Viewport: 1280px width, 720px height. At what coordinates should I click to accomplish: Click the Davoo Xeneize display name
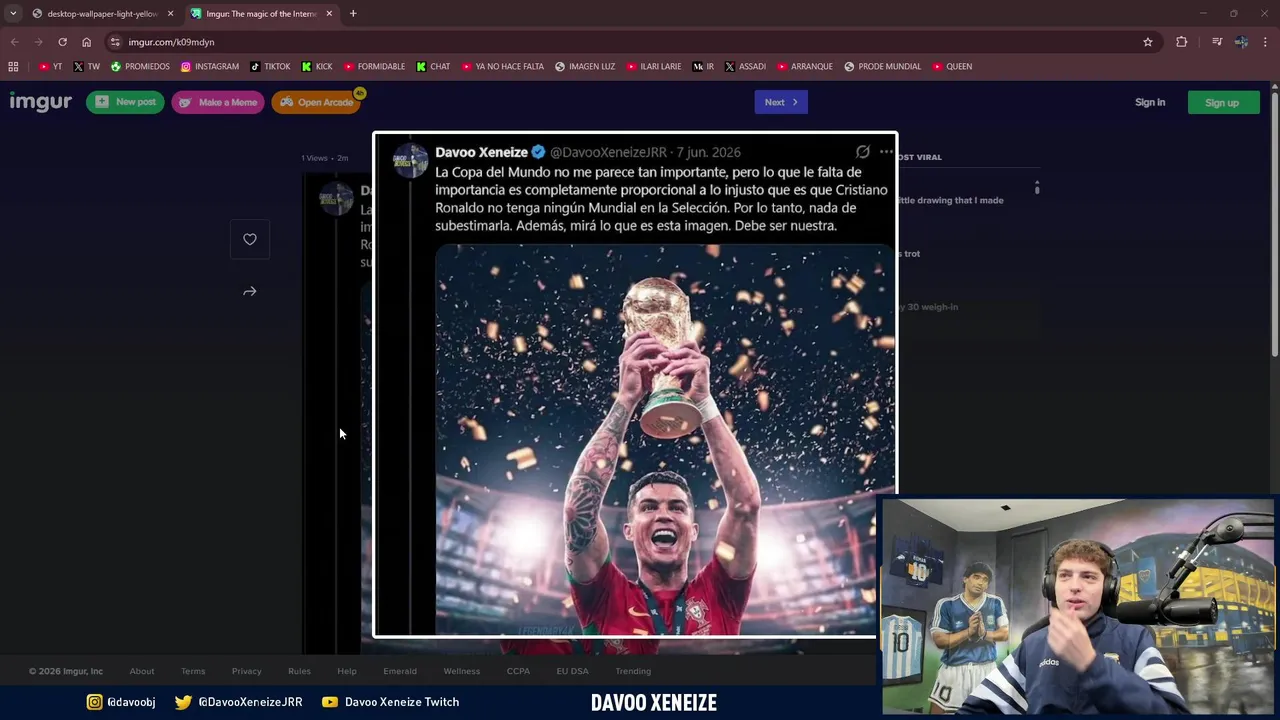481,152
